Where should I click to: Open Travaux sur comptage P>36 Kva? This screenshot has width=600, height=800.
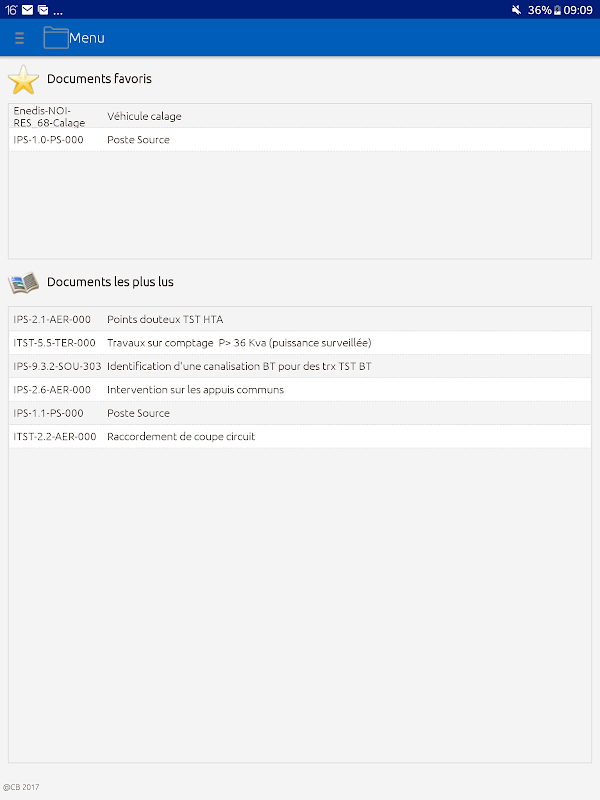pyautogui.click(x=238, y=343)
